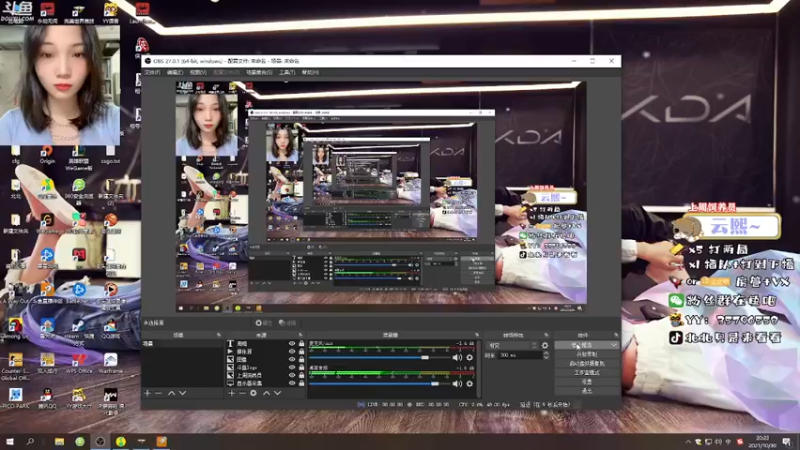Show hidden system tray icons chevron

click(x=688, y=442)
